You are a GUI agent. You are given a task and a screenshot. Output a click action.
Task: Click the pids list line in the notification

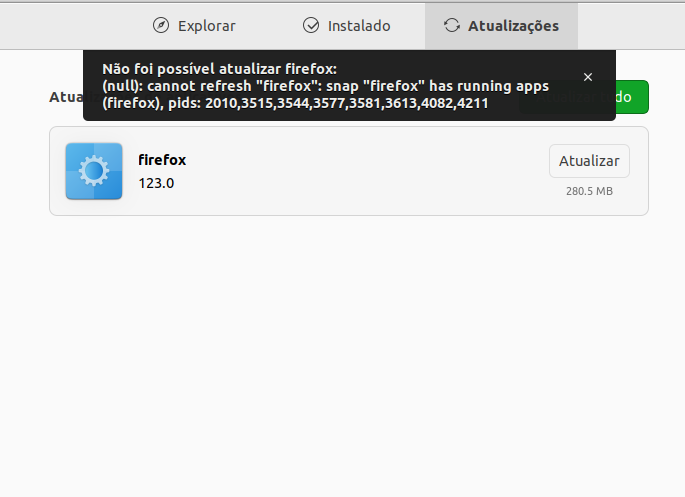point(295,103)
